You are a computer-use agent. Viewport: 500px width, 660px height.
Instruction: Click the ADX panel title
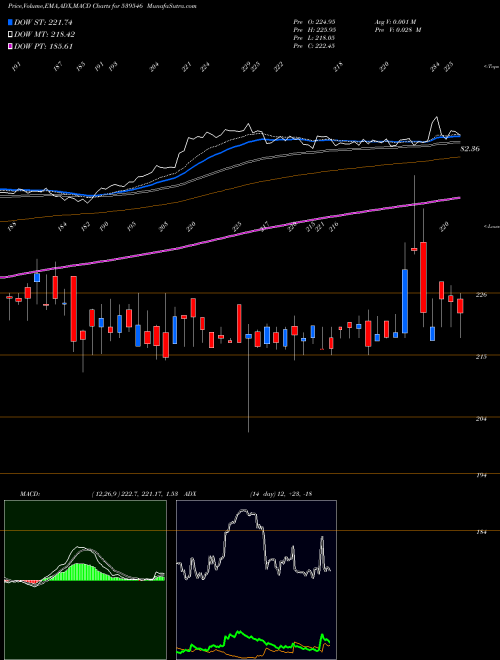click(190, 494)
